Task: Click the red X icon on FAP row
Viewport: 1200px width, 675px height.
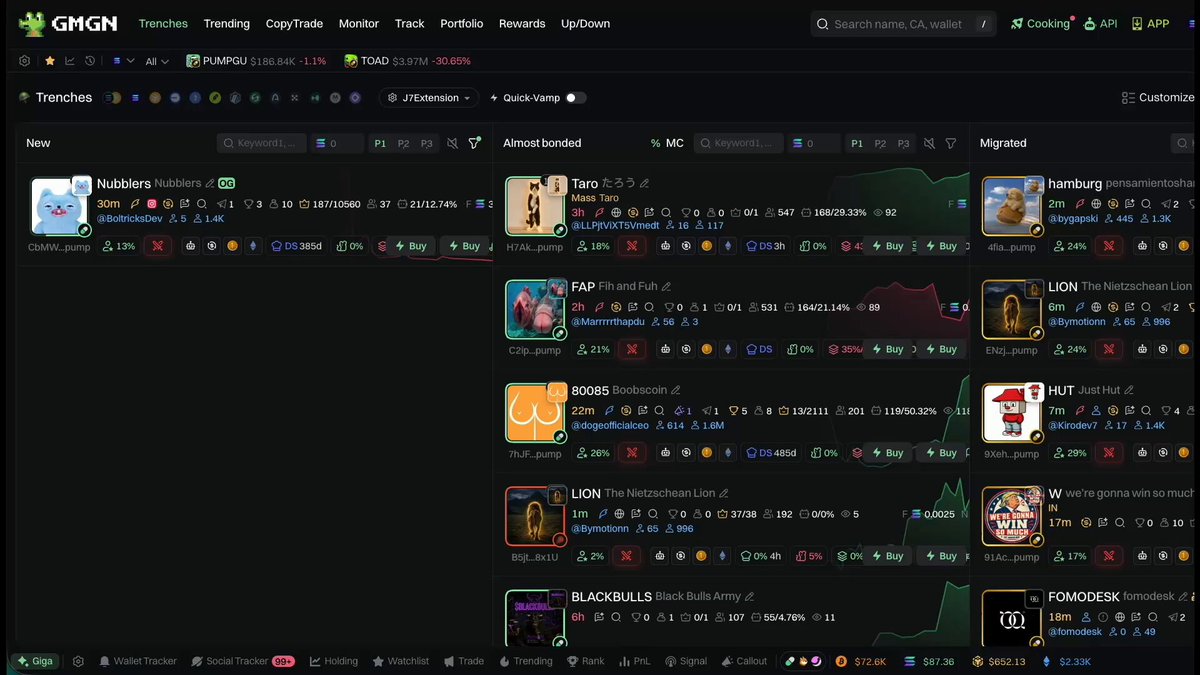Action: [631, 349]
